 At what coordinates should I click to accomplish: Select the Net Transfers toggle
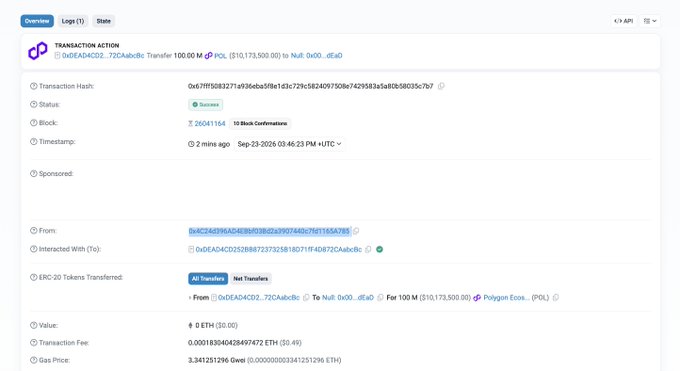coord(251,279)
